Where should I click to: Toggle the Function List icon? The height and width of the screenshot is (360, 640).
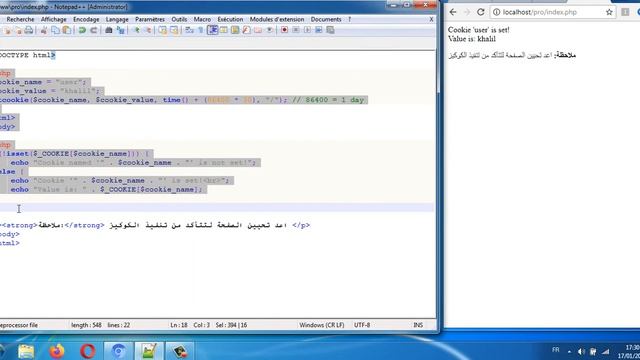coord(247,30)
